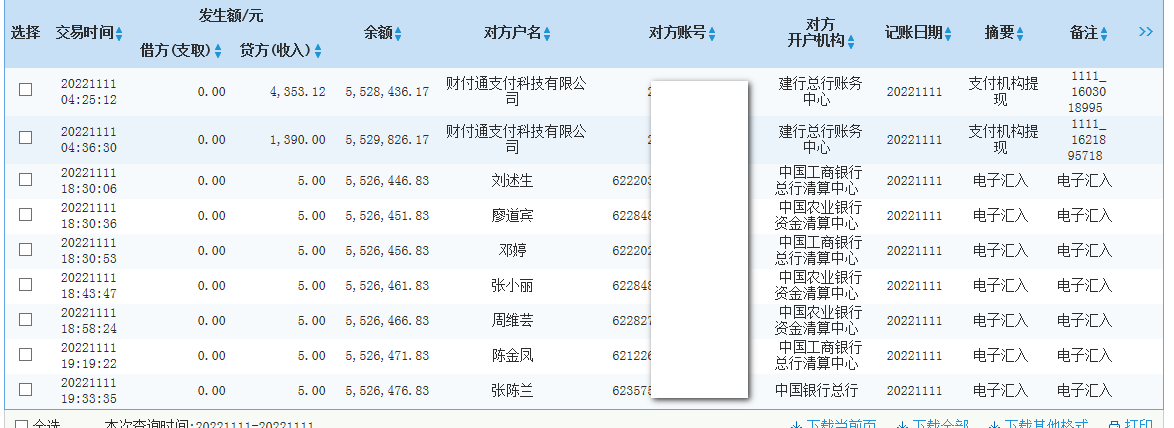Sort by 余额 using its arrow icon
The height and width of the screenshot is (428, 1174).
(398, 34)
